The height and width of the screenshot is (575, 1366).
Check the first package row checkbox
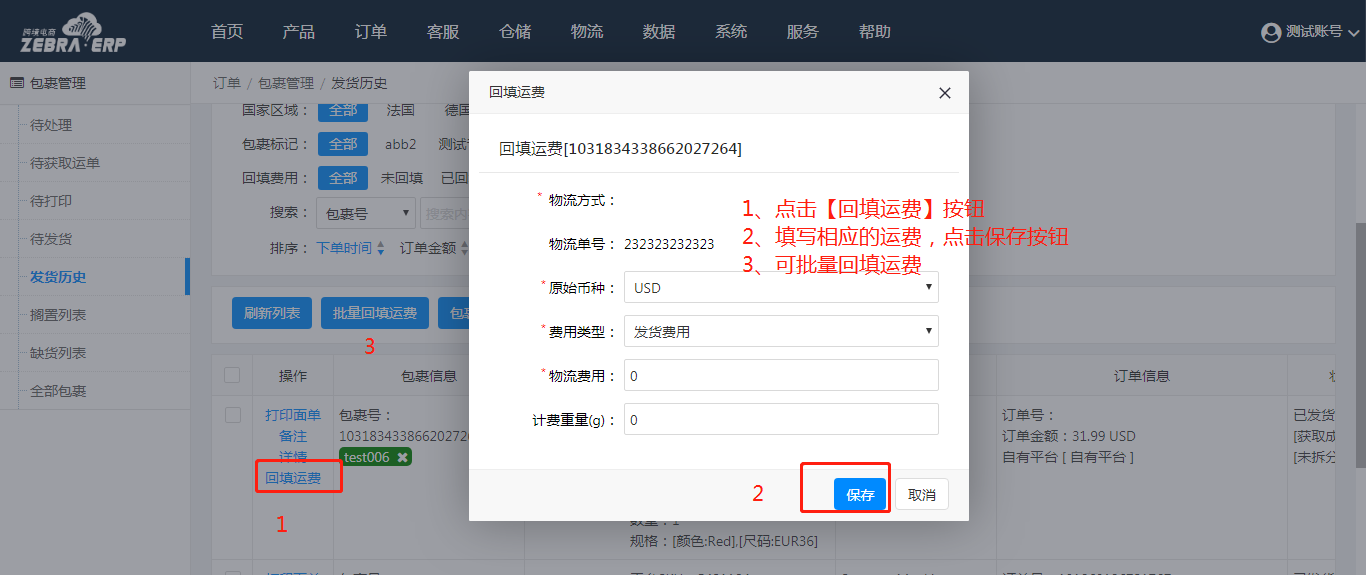pos(232,415)
